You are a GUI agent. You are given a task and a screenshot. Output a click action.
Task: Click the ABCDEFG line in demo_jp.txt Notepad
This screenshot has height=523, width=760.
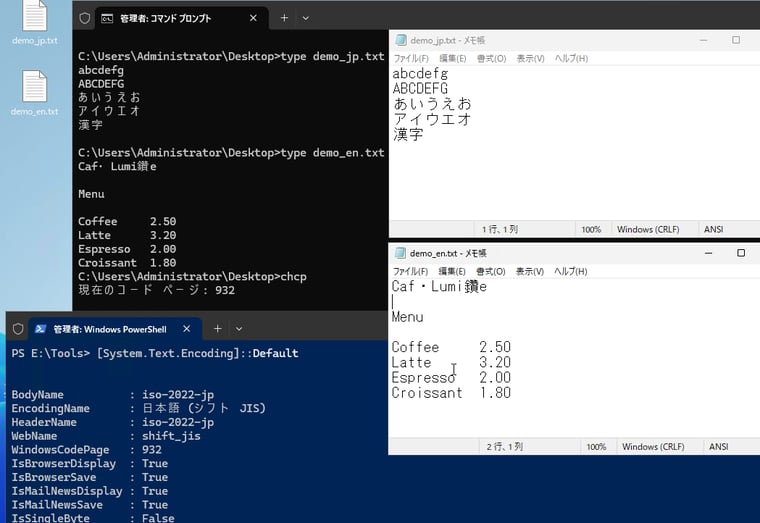pos(420,89)
